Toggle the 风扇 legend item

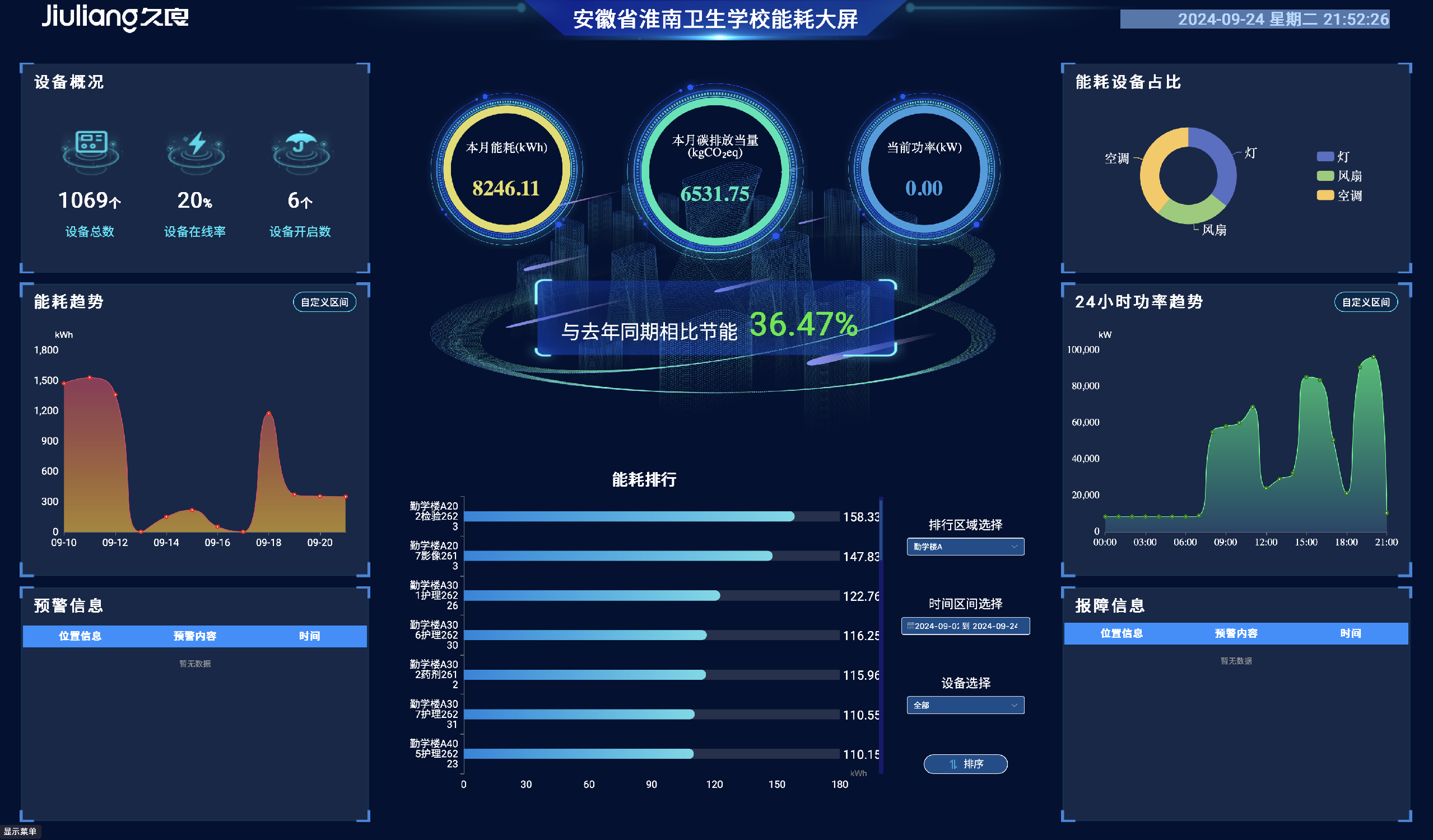pos(1339,176)
